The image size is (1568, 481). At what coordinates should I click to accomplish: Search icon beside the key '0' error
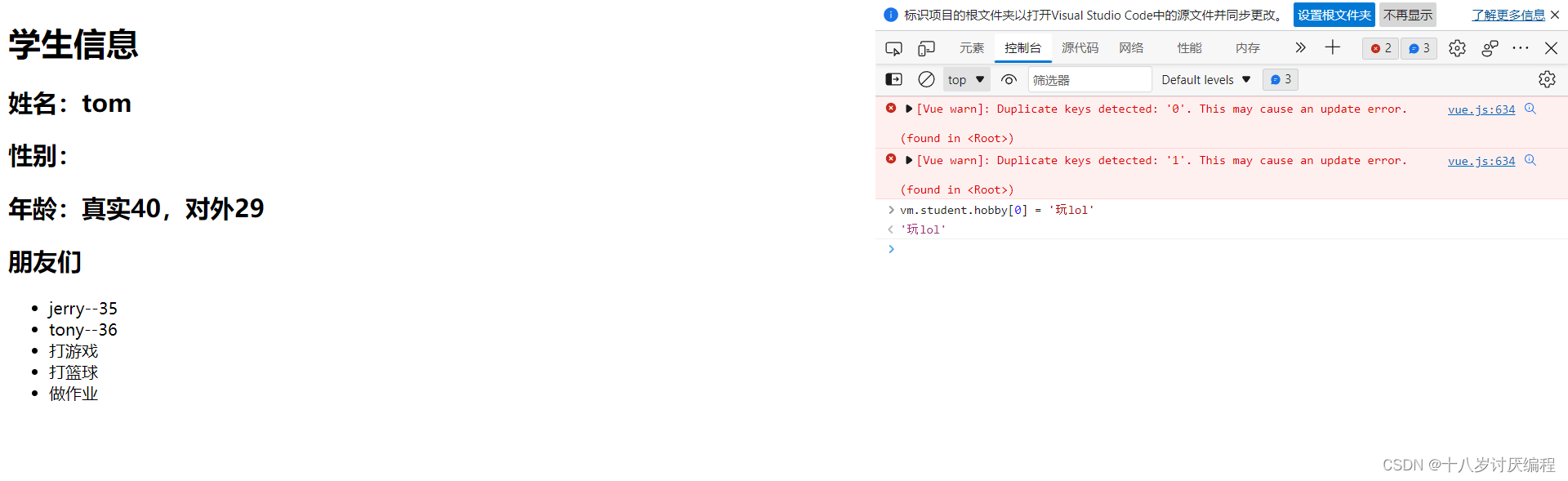(x=1530, y=109)
